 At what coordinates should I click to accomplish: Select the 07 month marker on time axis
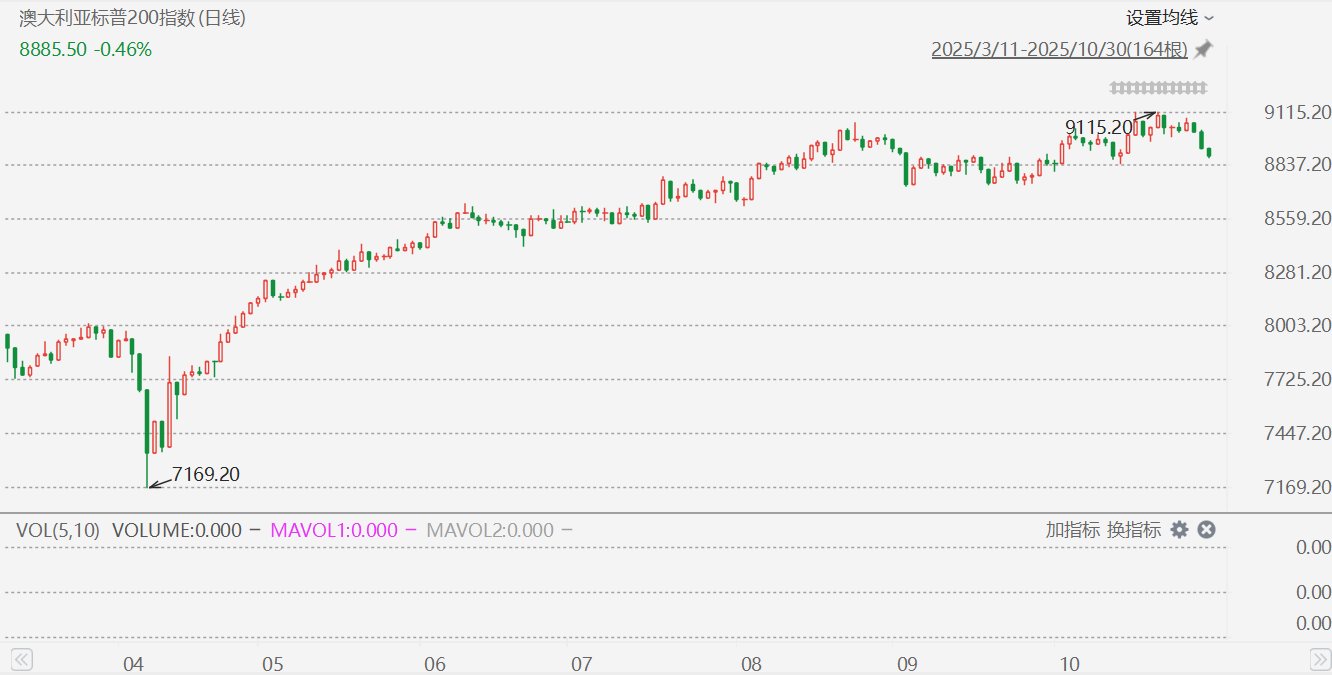[582, 664]
